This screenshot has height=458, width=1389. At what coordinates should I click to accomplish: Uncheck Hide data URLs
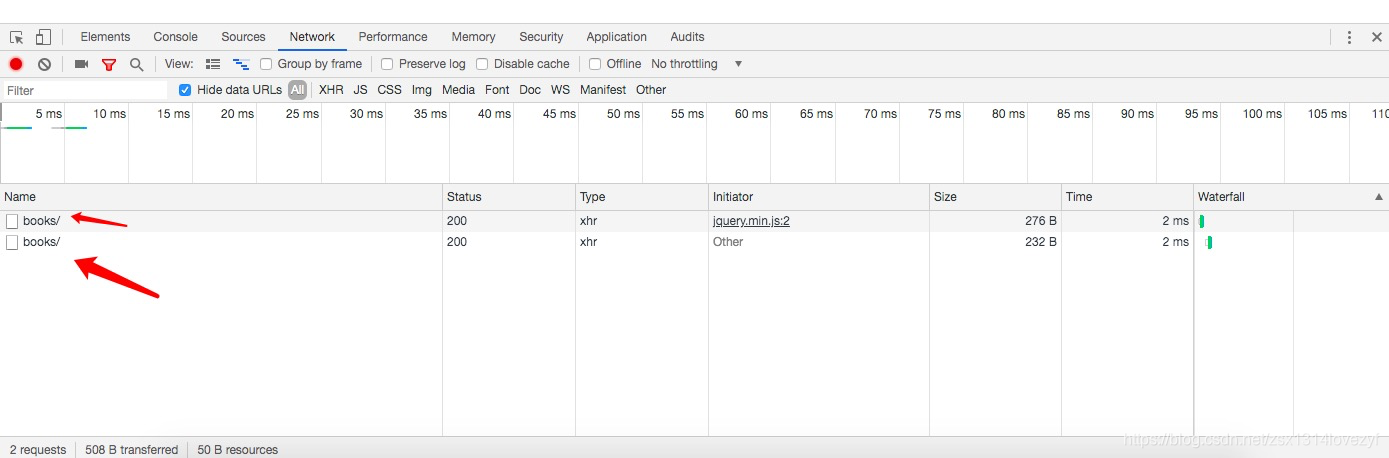point(184,90)
